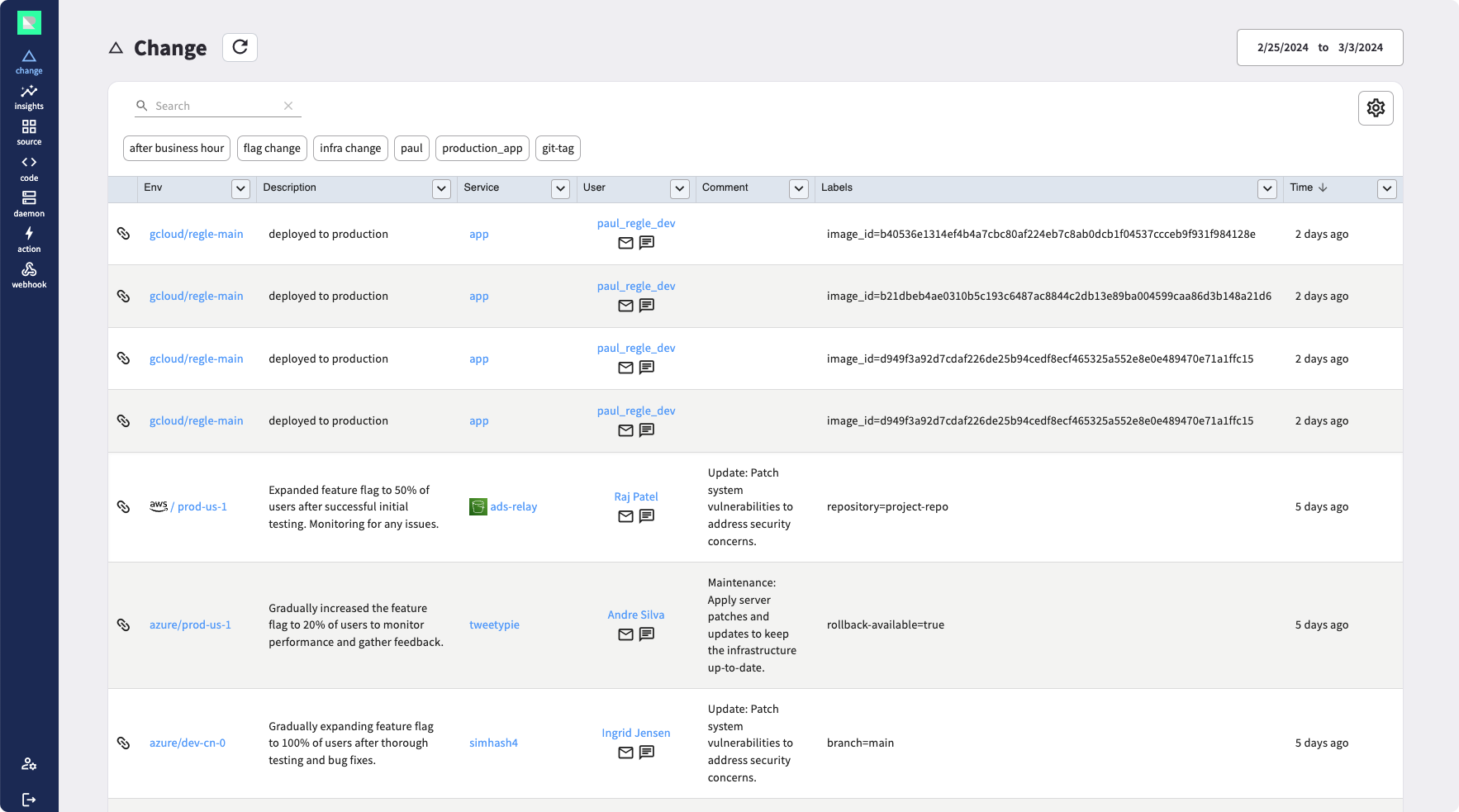Screen dimensions: 1459x812
Task: Click the email icon under Raj Patel
Action: click(625, 516)
